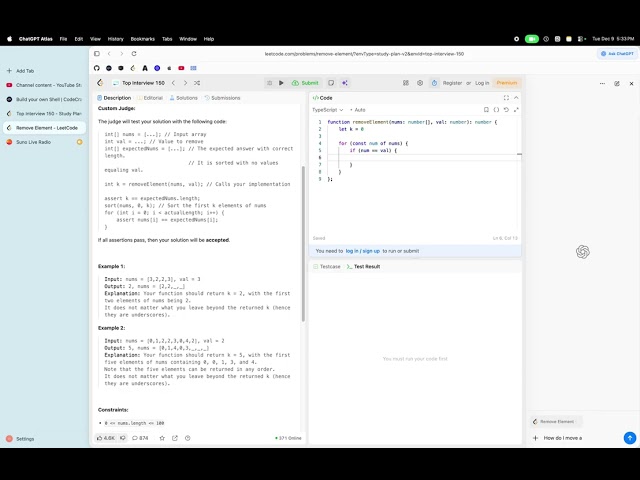This screenshot has height=480, width=640.
Task: Send ChatGPT message arrow button
Action: [630, 438]
